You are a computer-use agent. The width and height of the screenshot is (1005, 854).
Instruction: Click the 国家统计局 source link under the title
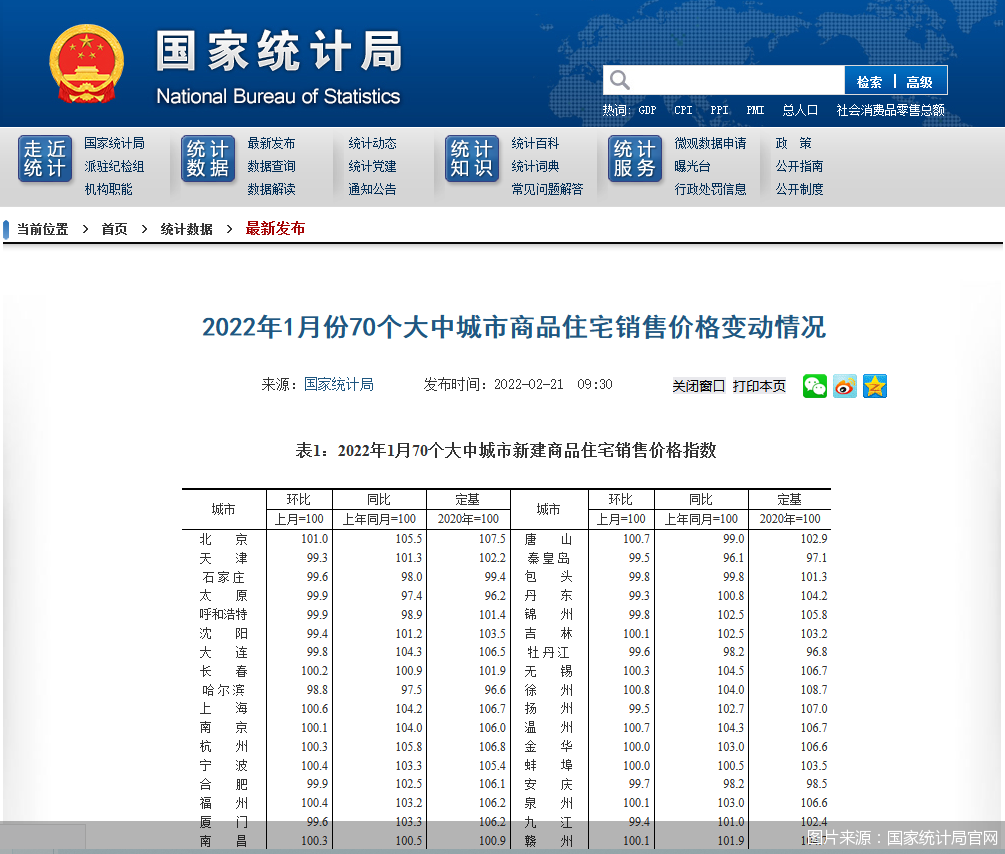tap(339, 384)
